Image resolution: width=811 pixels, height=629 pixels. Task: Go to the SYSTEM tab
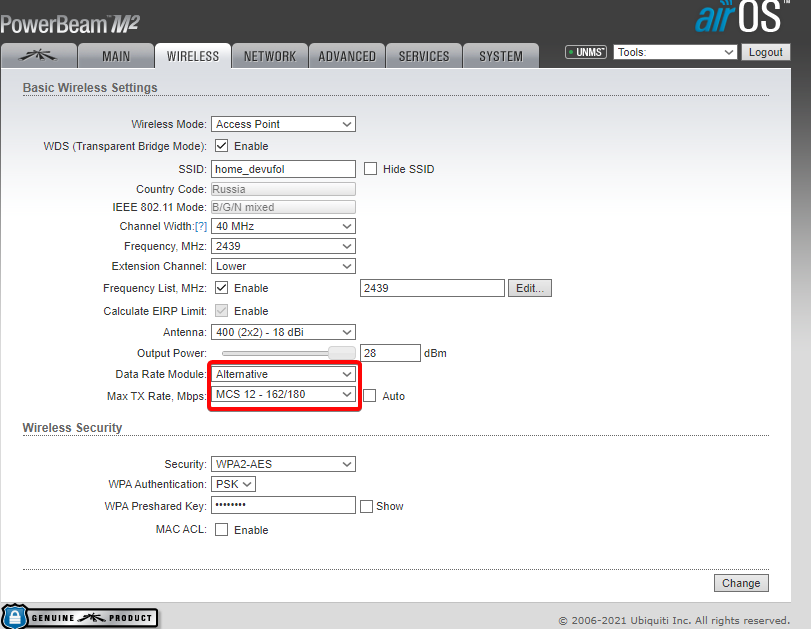coord(501,56)
